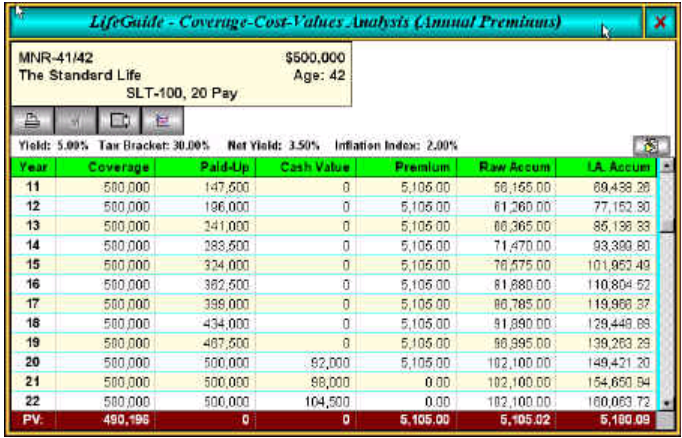Image resolution: width=682 pixels, height=438 pixels.
Task: Select year 16 row label
Action: (33, 284)
